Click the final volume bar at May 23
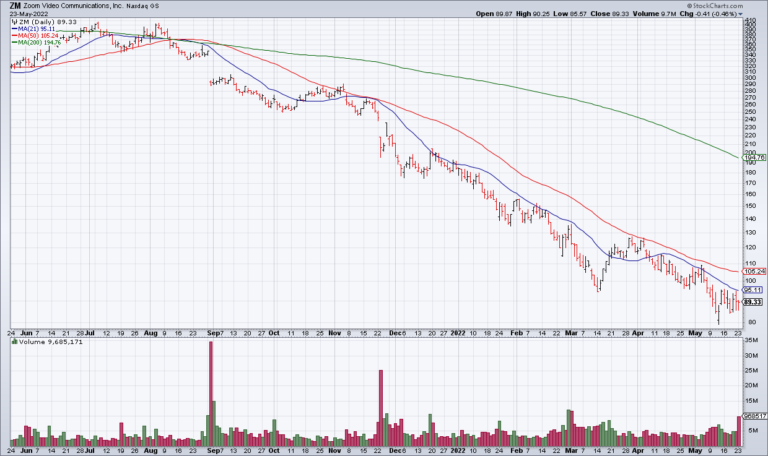The image size is (768, 456). (739, 431)
